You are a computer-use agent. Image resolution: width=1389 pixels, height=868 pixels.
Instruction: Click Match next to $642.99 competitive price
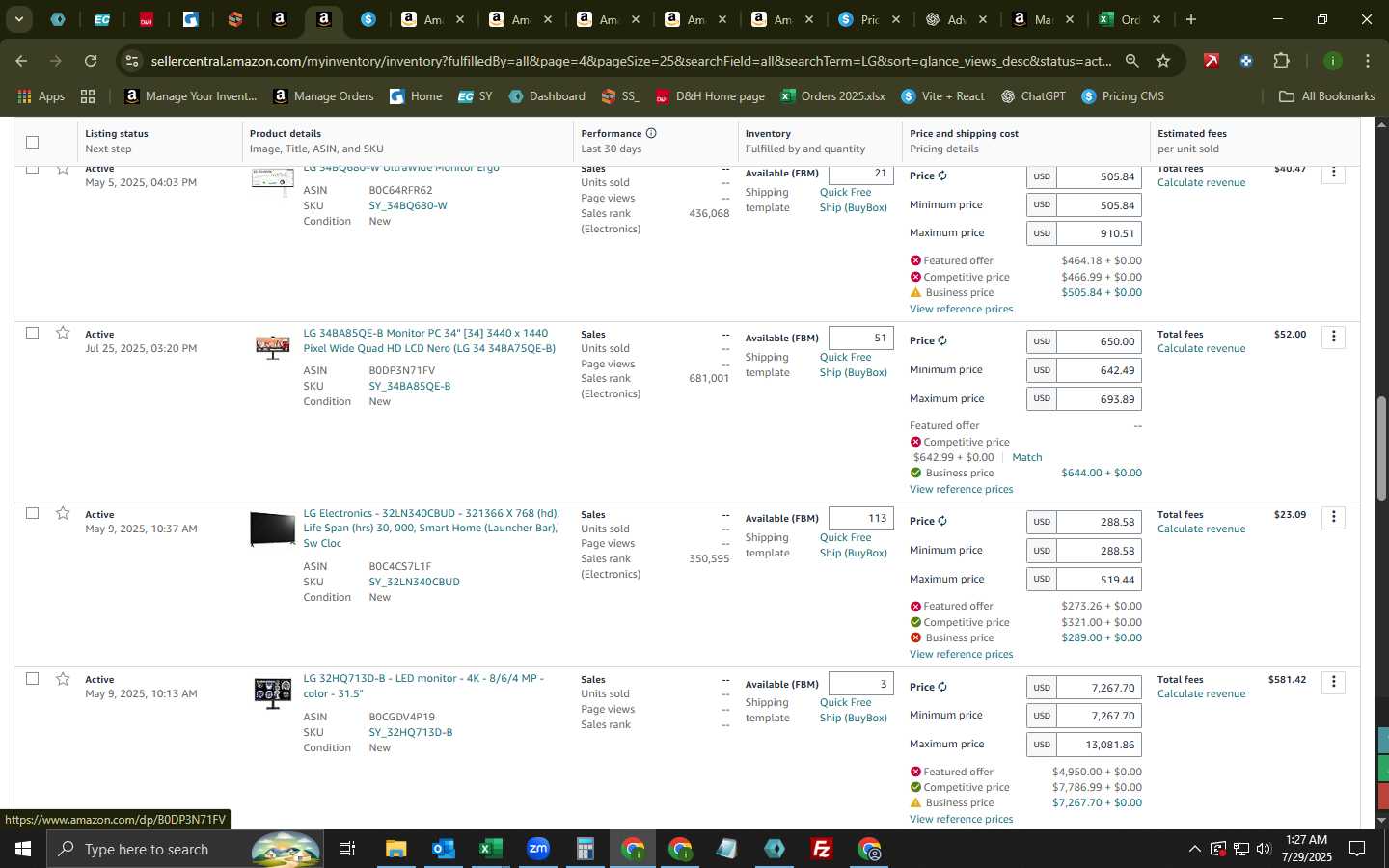tap(1026, 457)
